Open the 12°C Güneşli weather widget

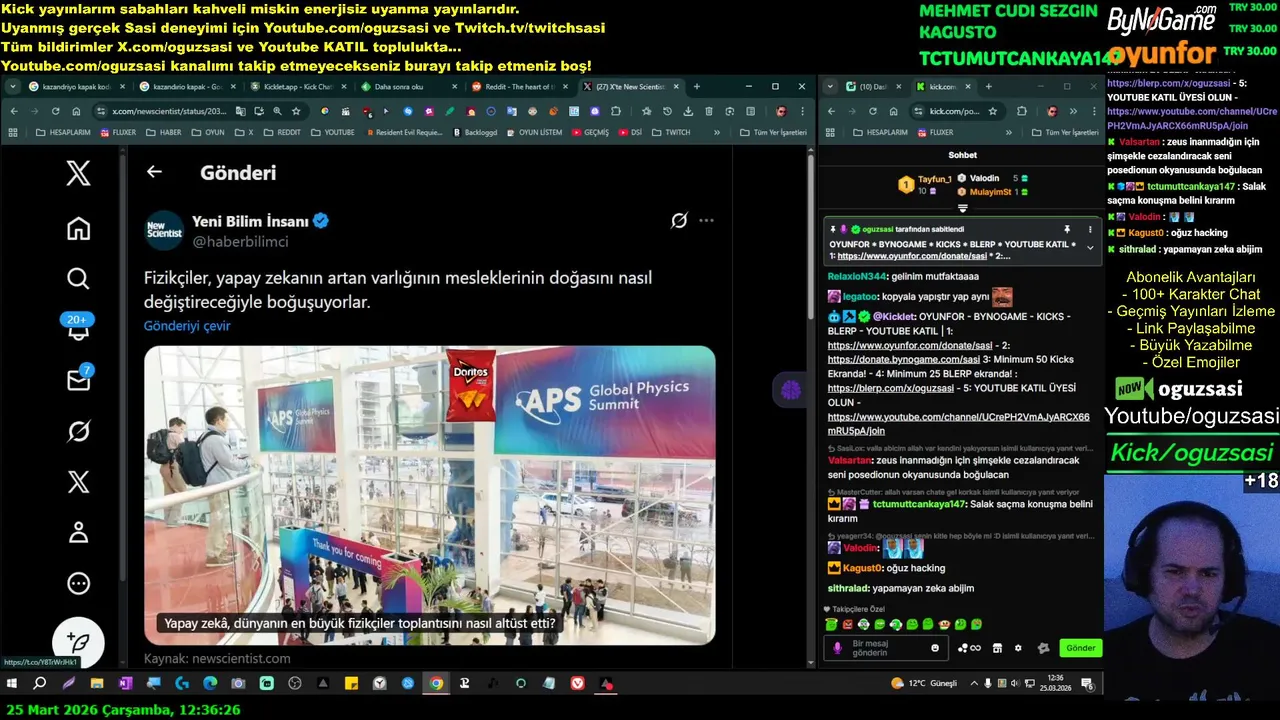coord(924,683)
